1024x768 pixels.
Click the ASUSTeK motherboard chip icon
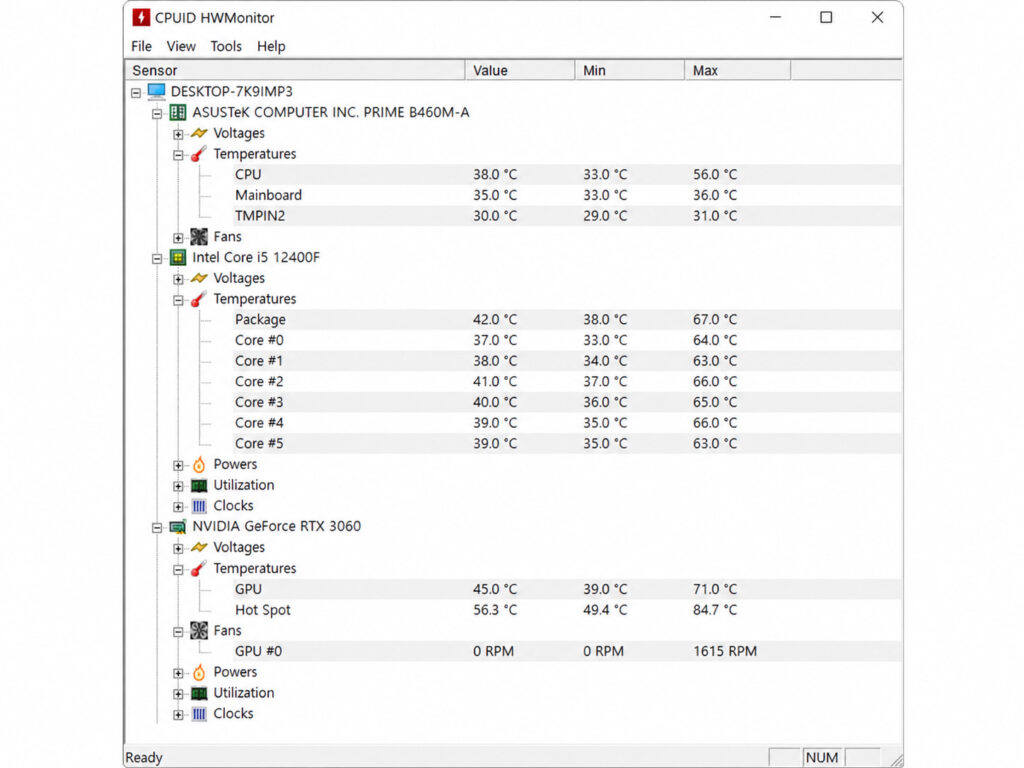178,112
